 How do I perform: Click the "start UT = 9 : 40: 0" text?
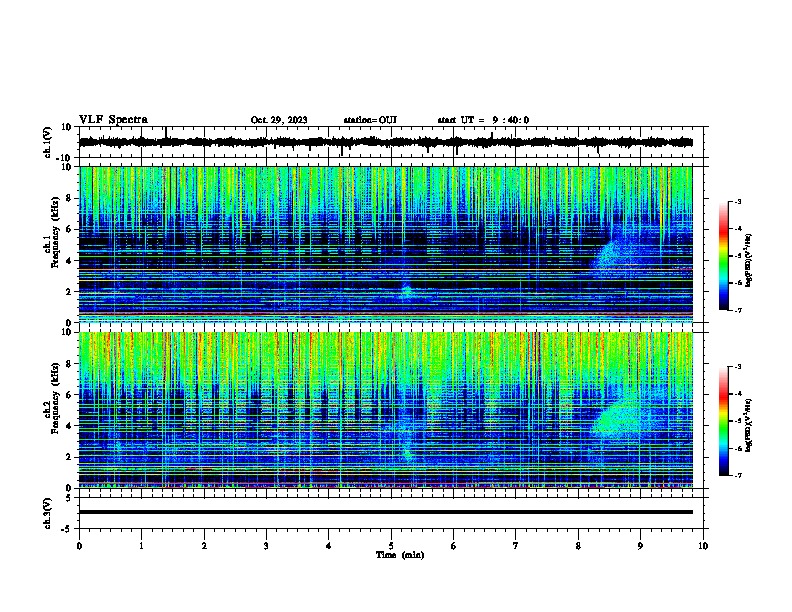(483, 120)
